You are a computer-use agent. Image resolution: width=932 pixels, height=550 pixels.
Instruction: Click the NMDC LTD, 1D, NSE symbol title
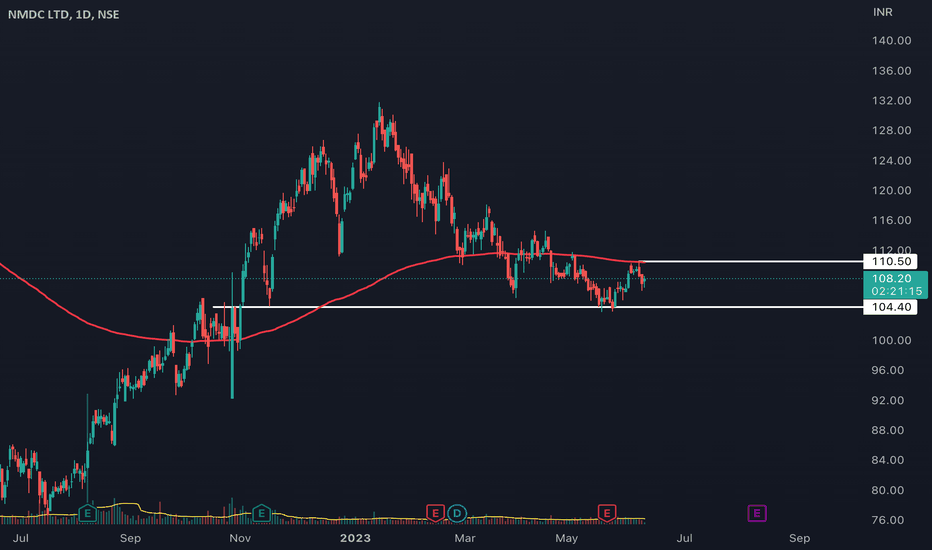[x=64, y=14]
